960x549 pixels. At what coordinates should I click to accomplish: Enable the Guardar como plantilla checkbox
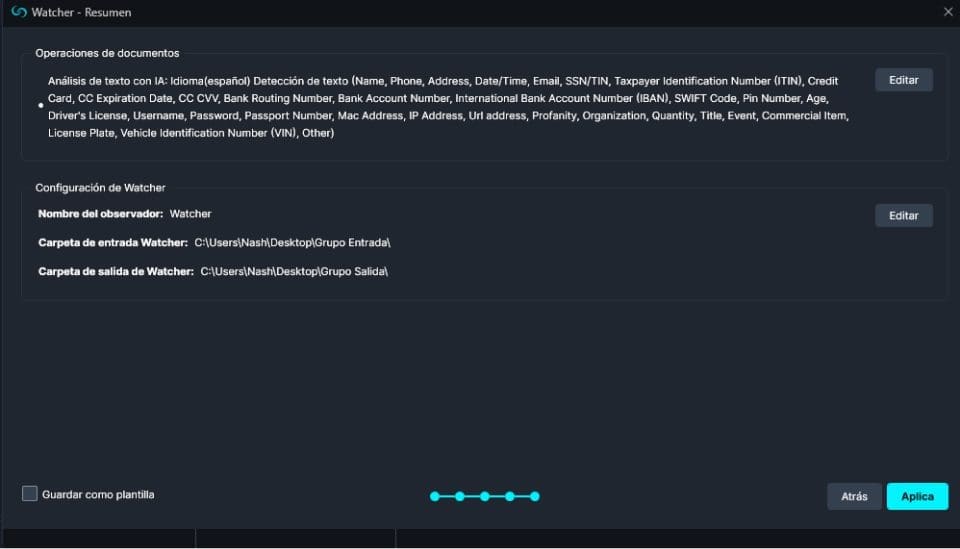(x=30, y=494)
